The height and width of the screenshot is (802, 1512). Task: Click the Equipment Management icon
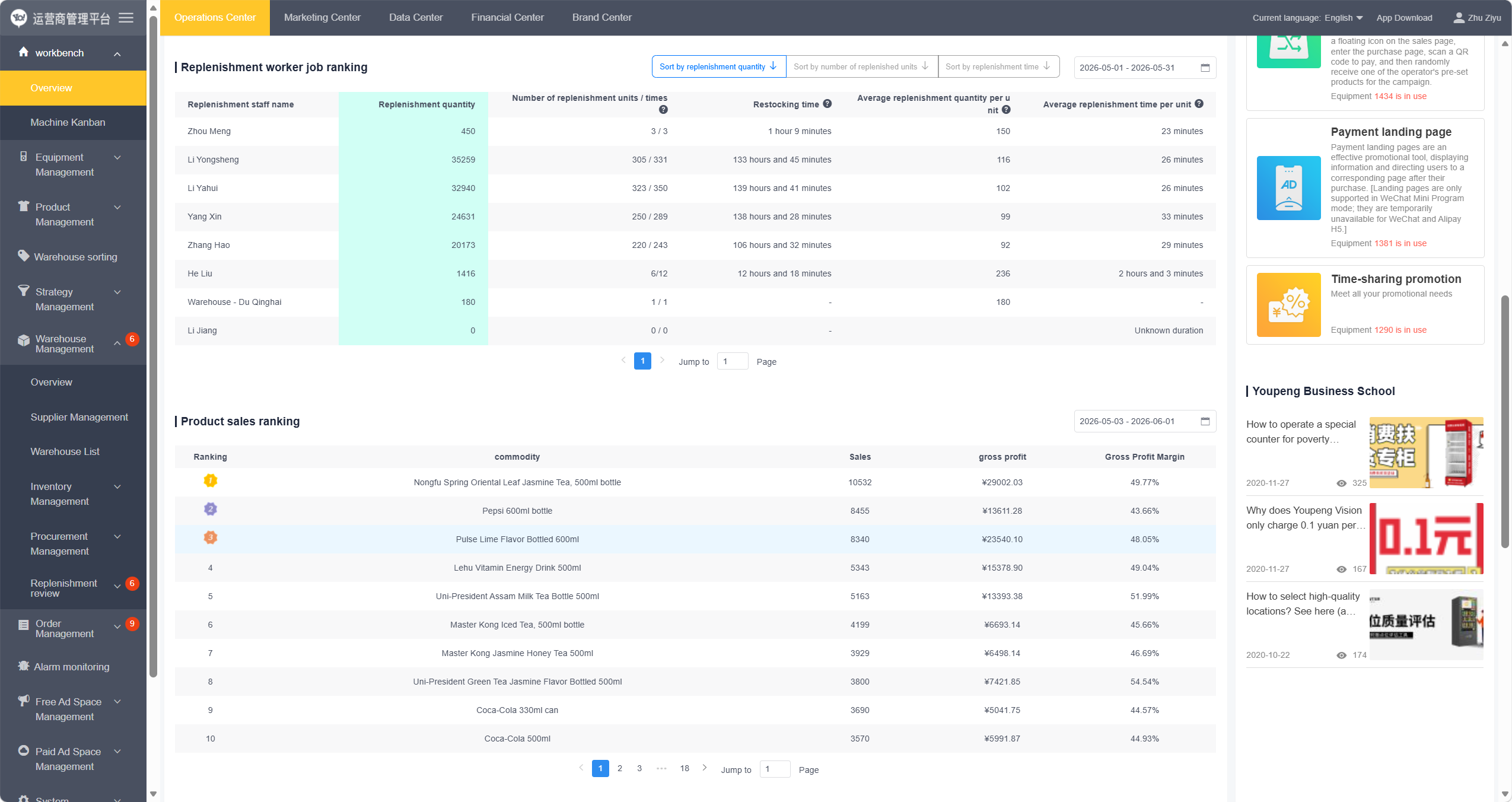[x=23, y=157]
